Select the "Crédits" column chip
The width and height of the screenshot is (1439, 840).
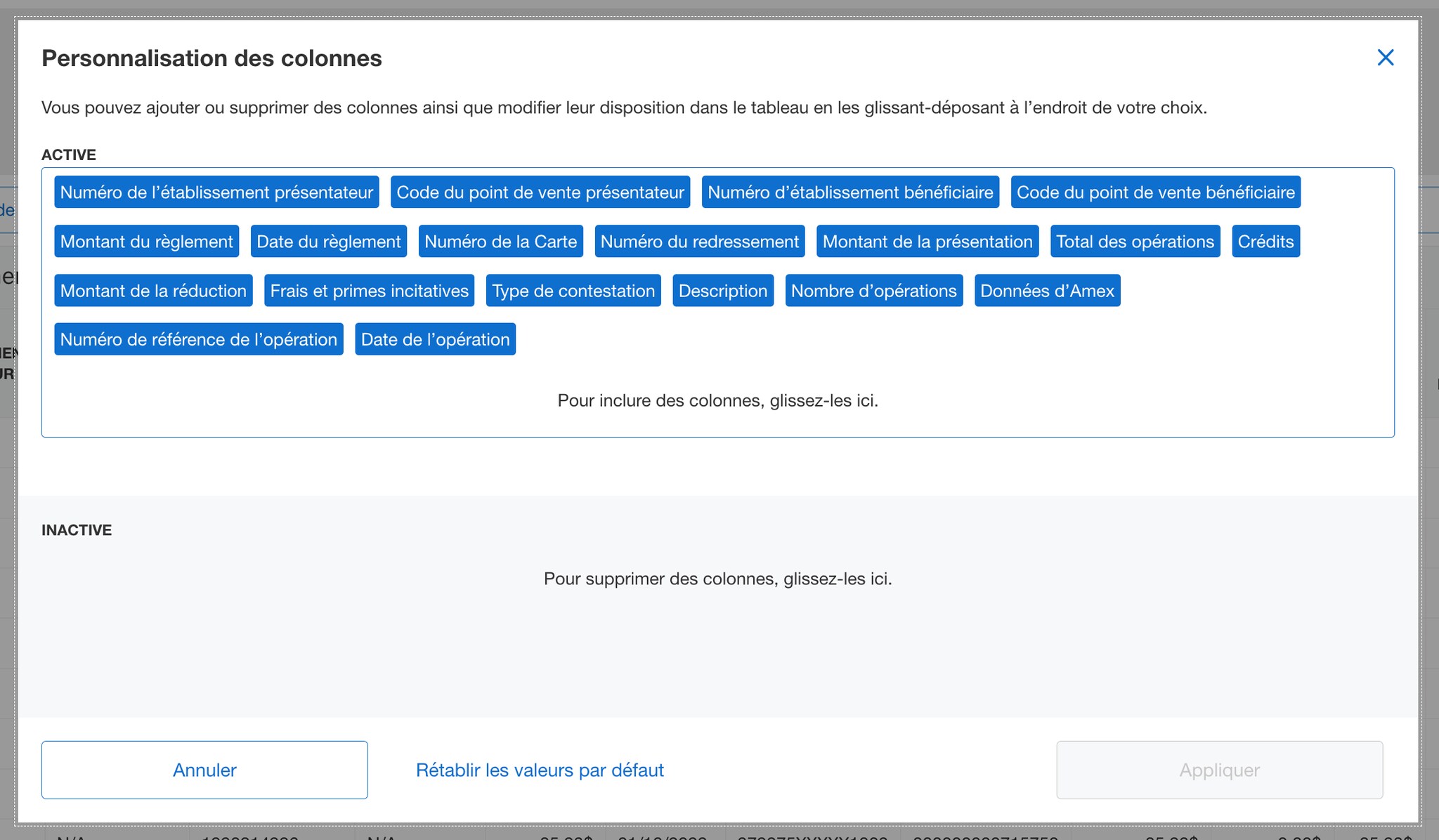1265,242
